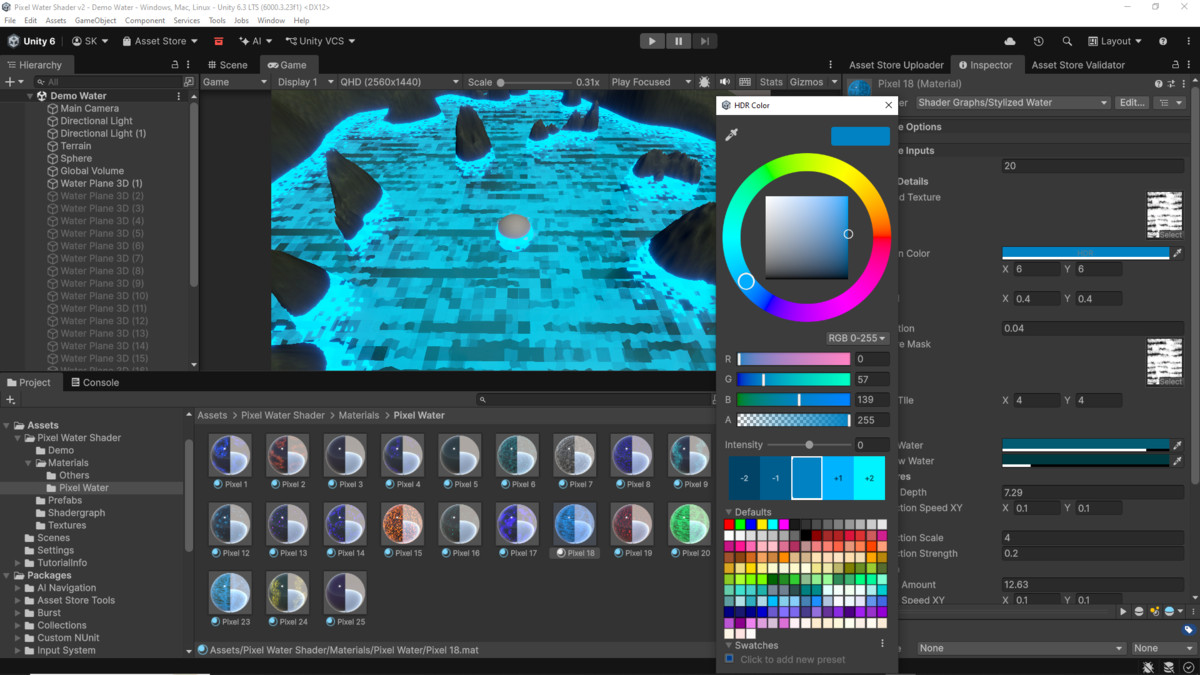Toggle the Frame Debugger bug icon in Game view
Screen dimensions: 1200x675
tap(704, 82)
